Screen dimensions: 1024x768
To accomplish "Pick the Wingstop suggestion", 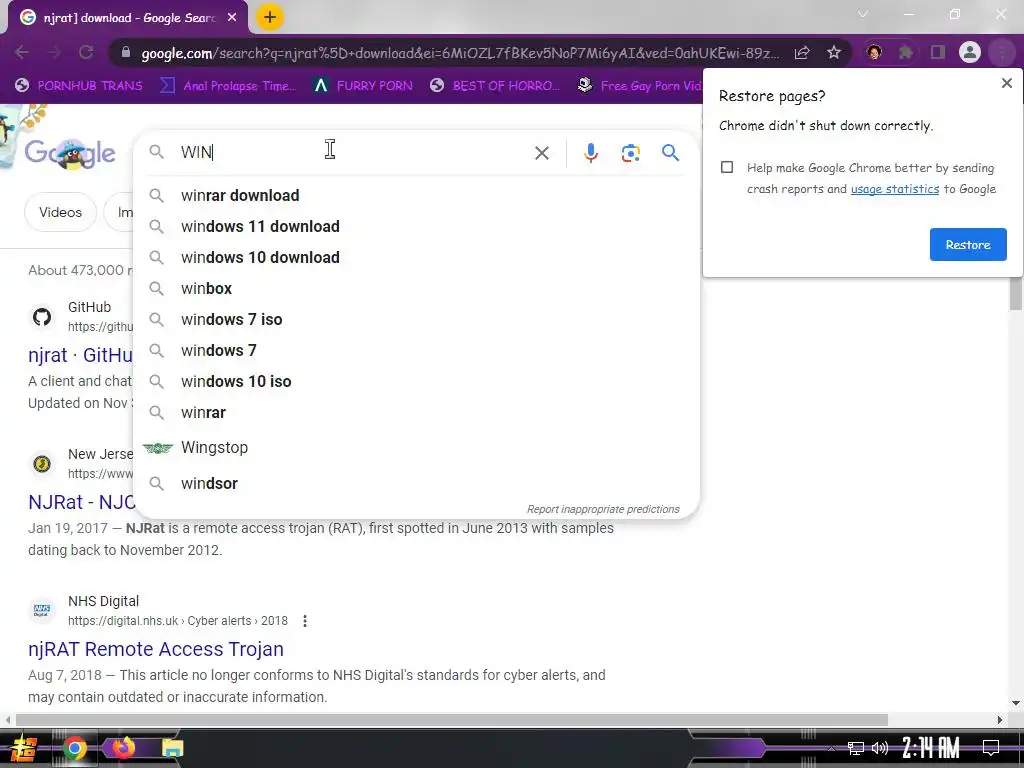I will coord(416,447).
